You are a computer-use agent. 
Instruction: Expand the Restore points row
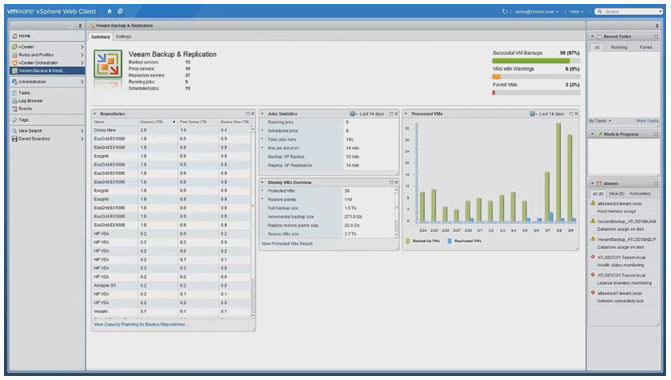[262, 199]
